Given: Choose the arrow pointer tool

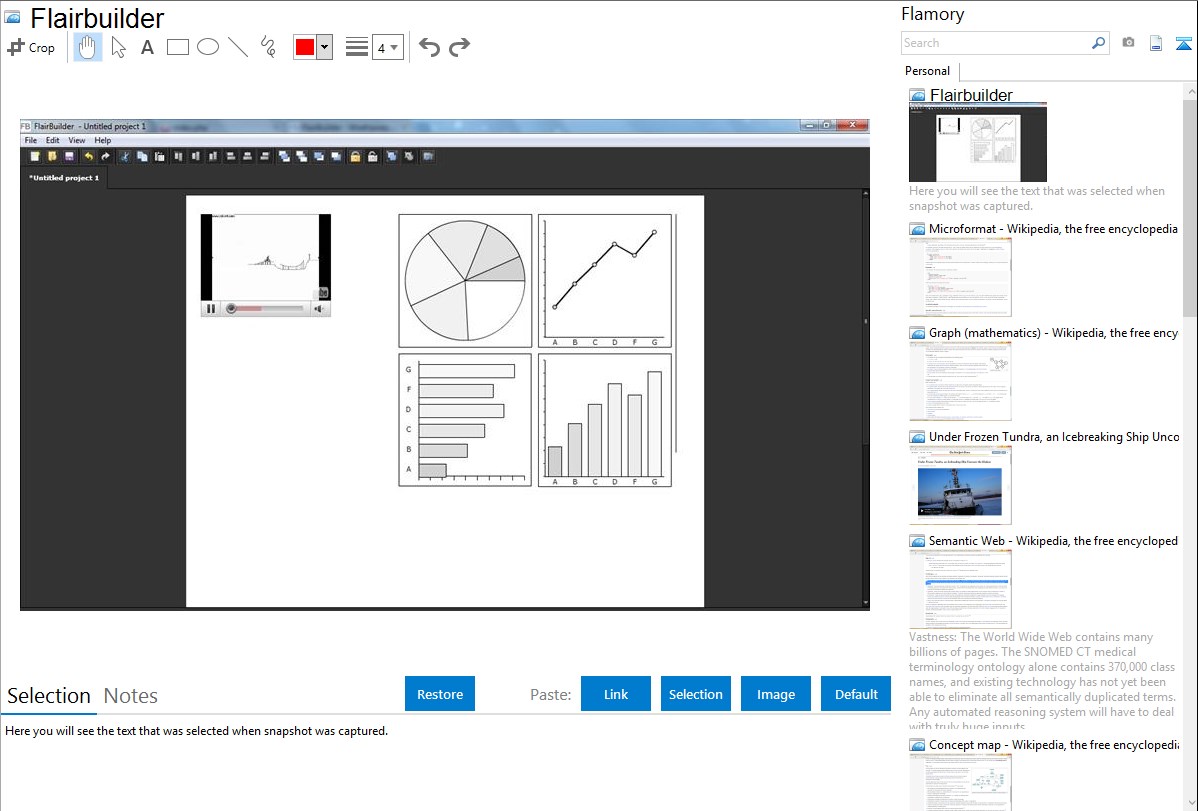Looking at the screenshot, I should tap(118, 47).
